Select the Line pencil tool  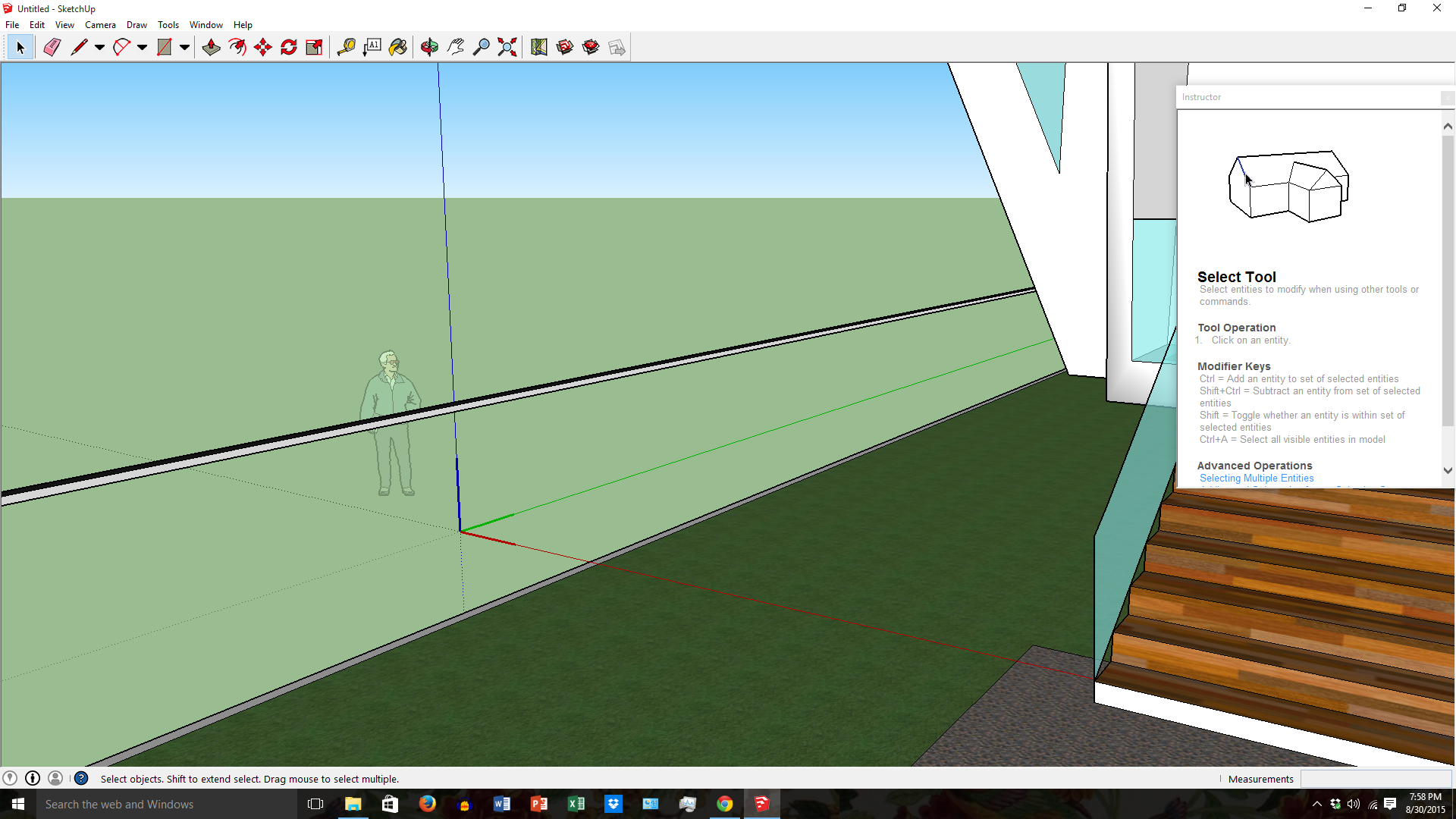[x=78, y=48]
